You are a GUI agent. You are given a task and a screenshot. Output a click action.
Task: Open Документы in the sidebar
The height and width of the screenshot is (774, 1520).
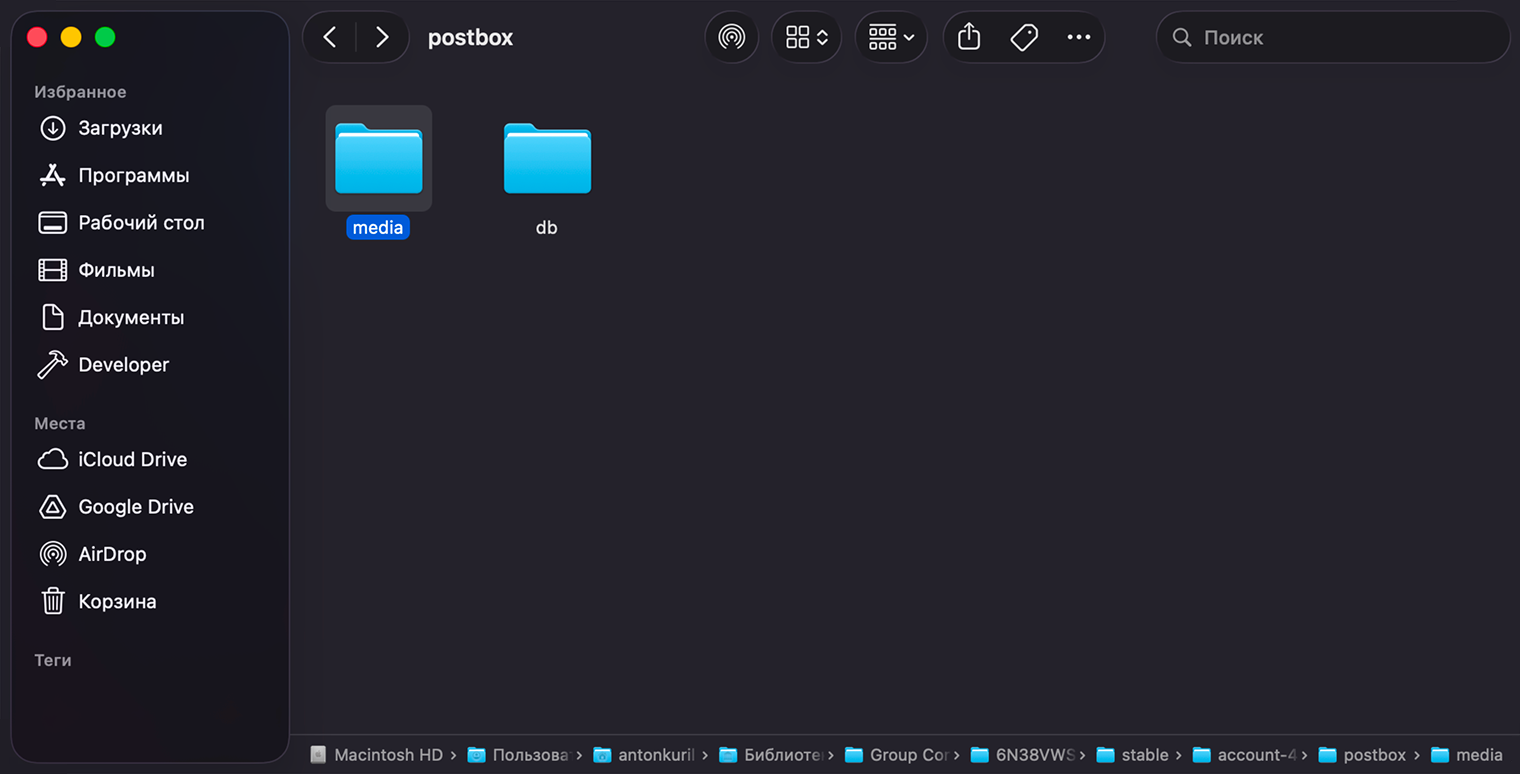tap(131, 318)
